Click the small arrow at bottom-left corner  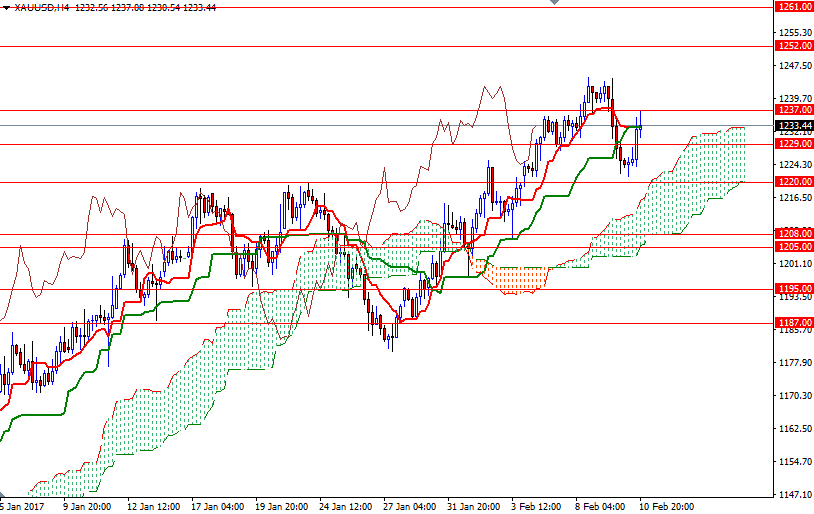tap(3, 494)
